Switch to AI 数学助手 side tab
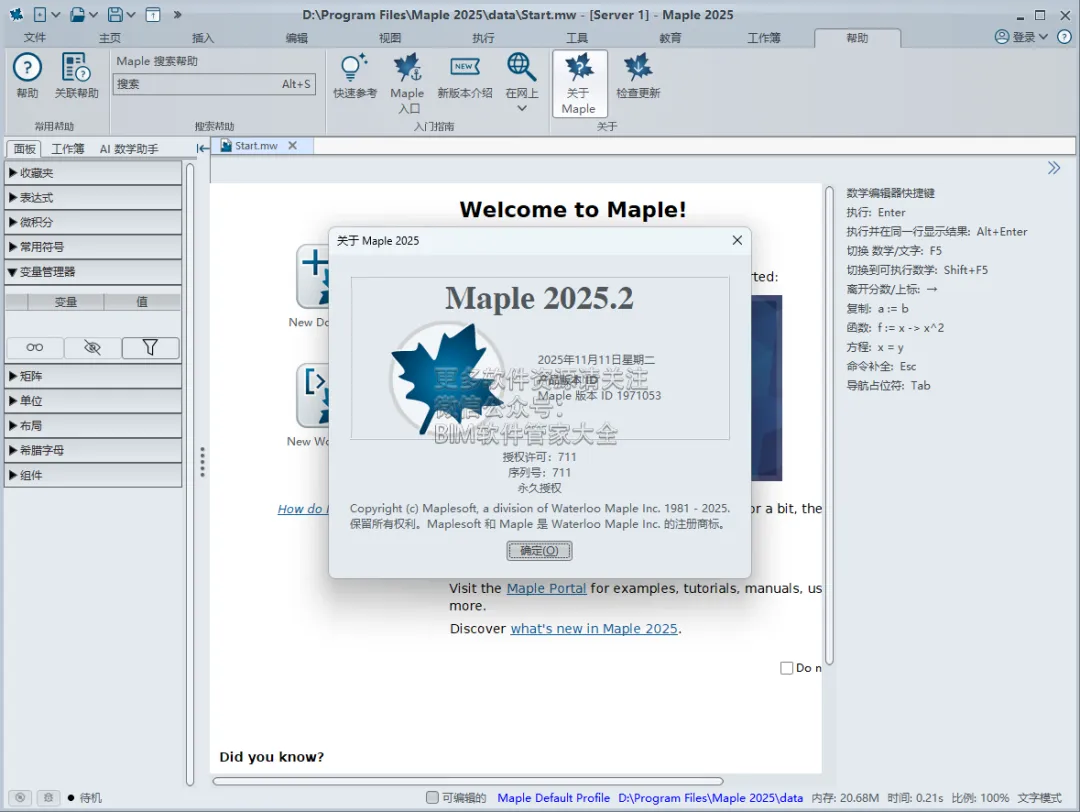The width and height of the screenshot is (1080, 812). coord(129,149)
